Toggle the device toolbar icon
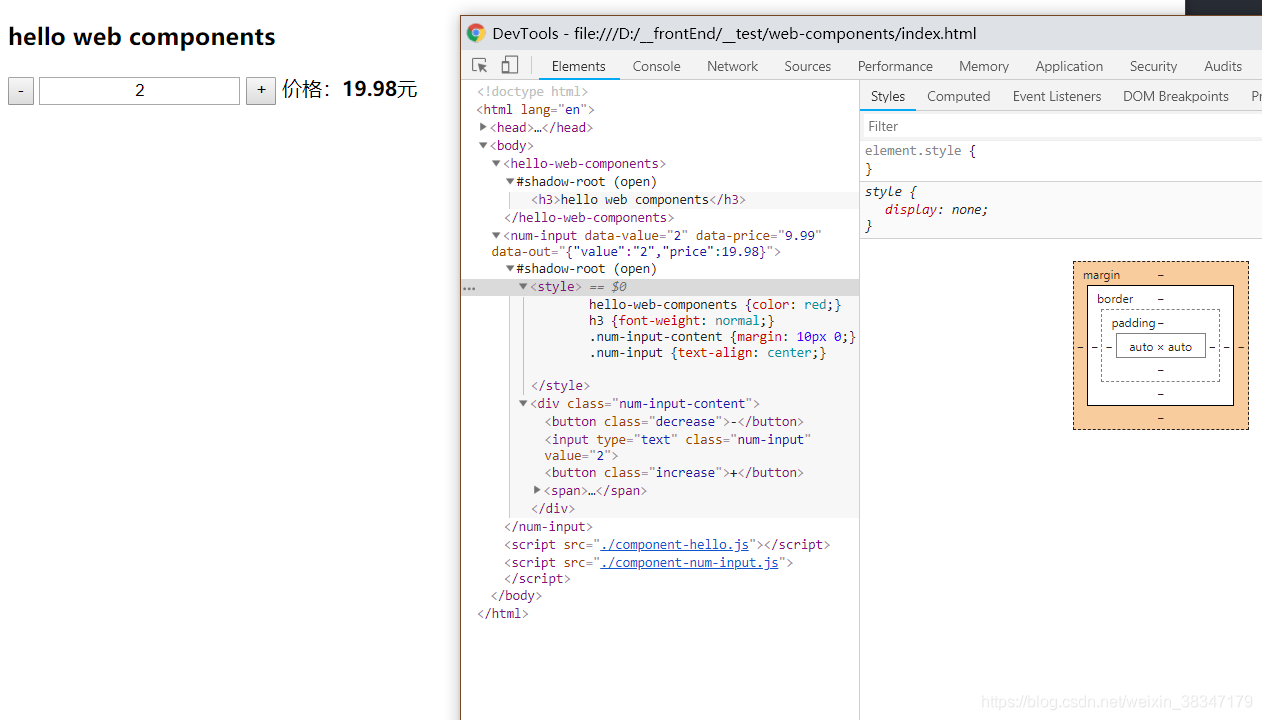 pyautogui.click(x=510, y=66)
